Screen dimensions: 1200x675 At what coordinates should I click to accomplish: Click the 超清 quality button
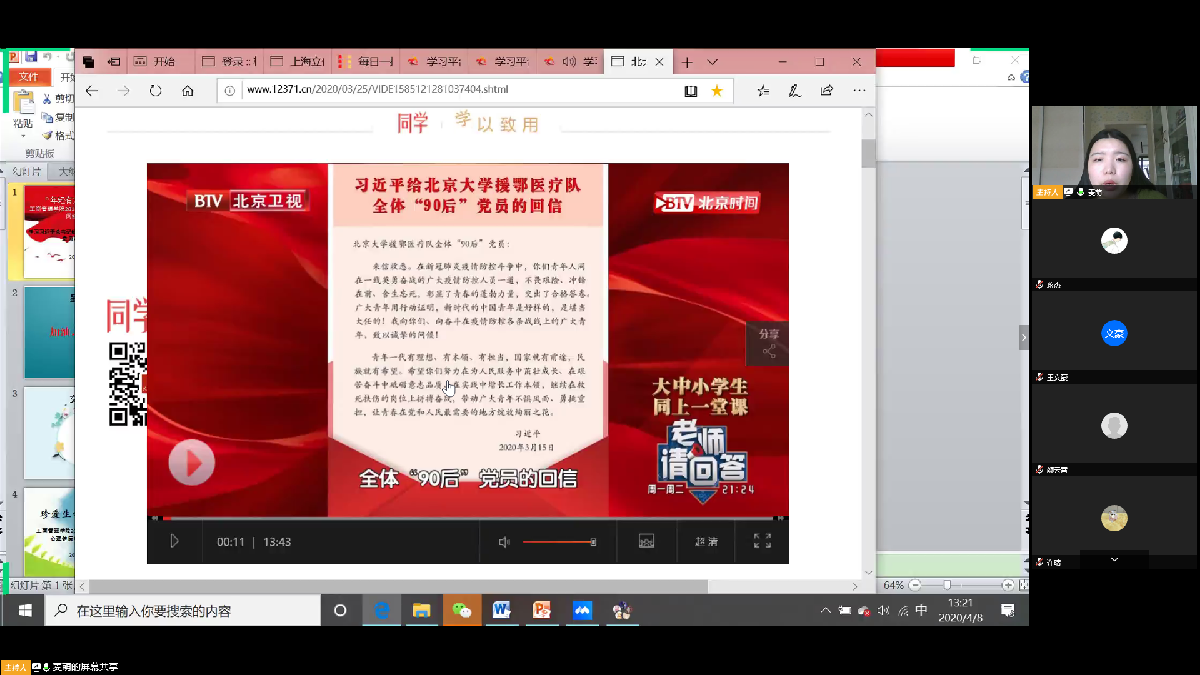(x=706, y=542)
